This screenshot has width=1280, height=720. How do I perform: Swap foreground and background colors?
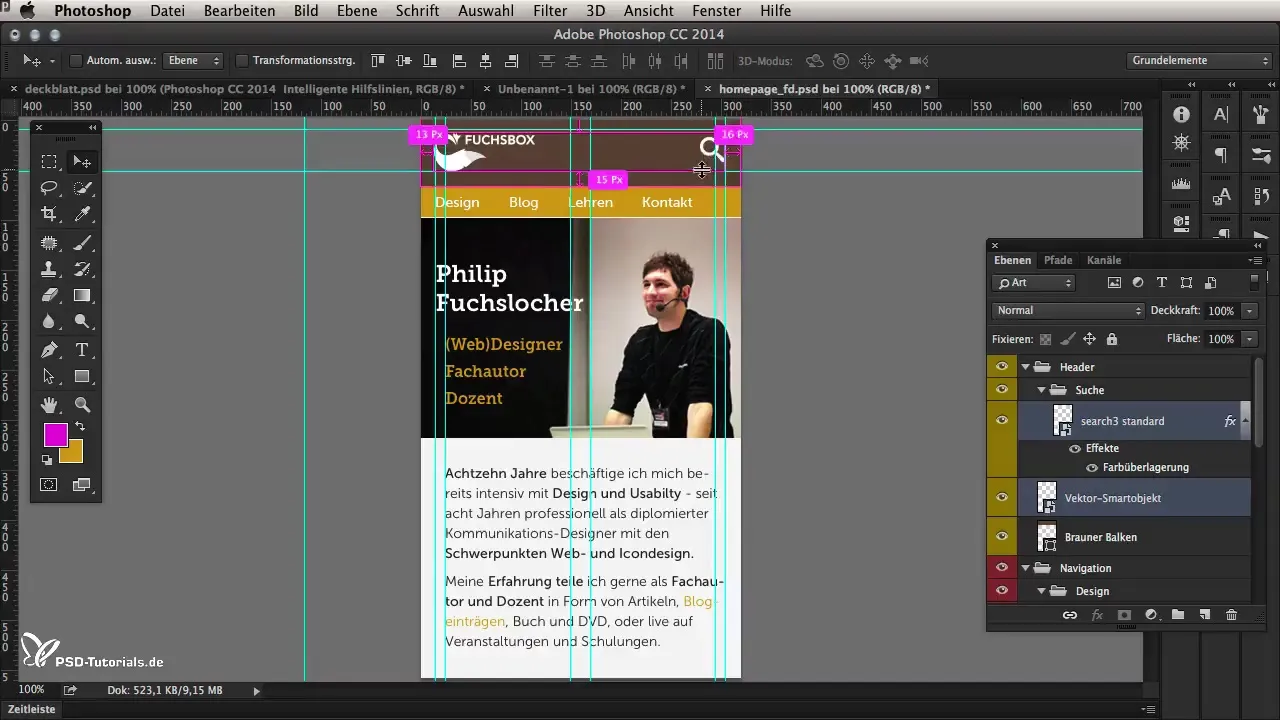click(80, 427)
